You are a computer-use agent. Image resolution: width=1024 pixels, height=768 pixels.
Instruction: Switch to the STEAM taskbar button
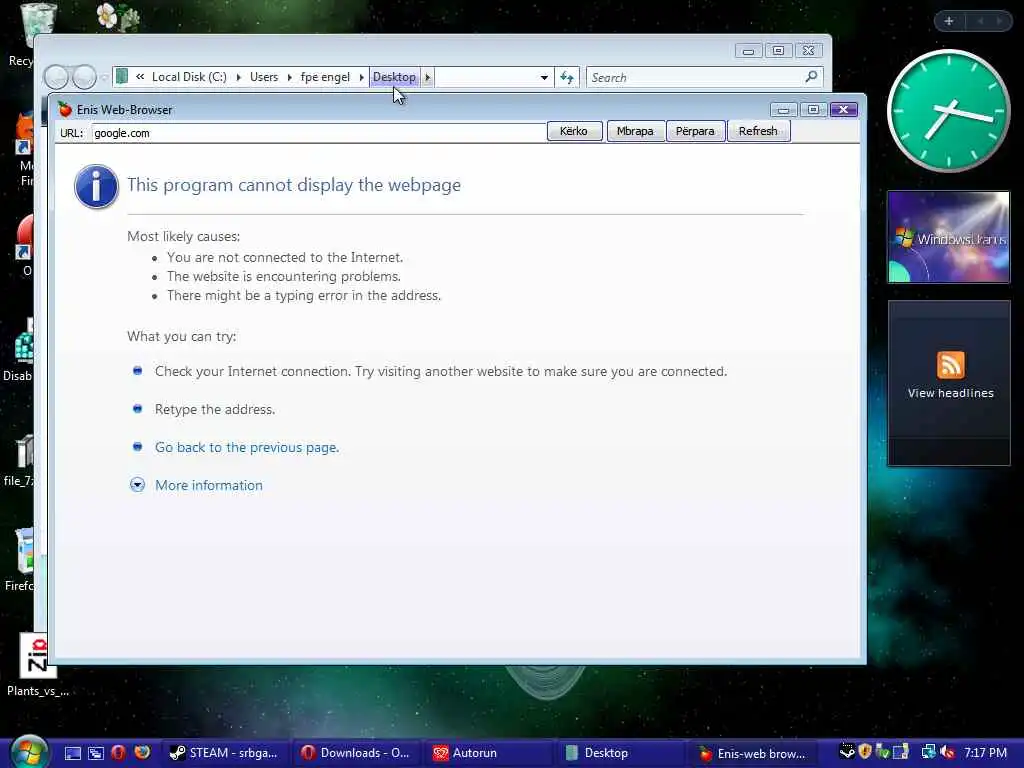(223, 753)
